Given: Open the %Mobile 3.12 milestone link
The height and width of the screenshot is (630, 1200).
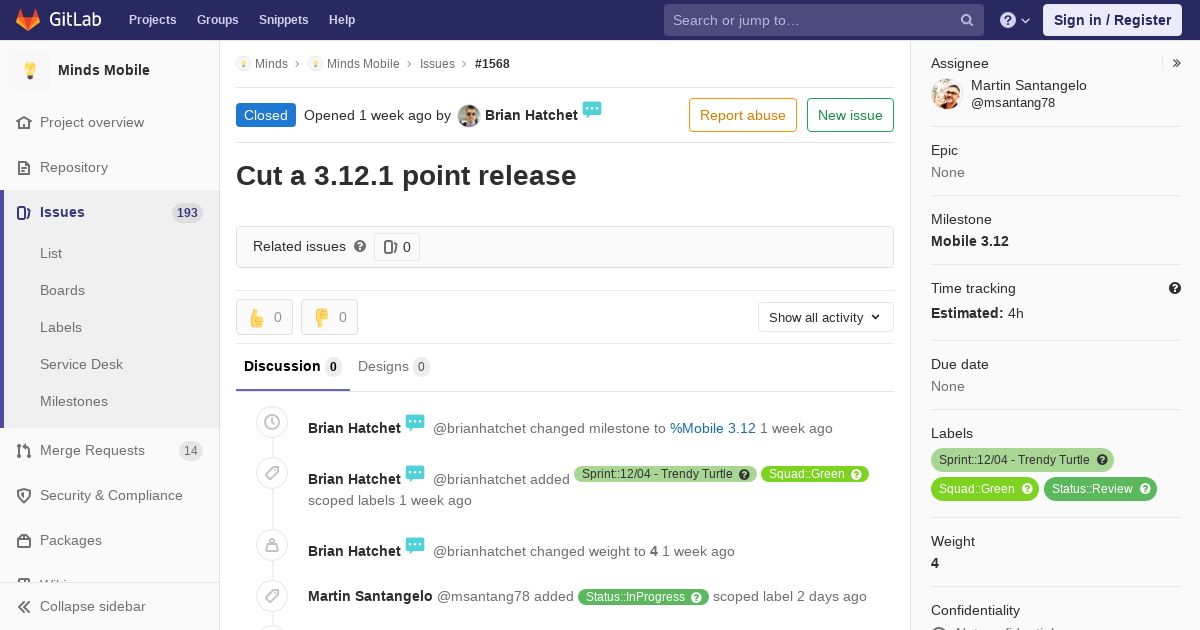Looking at the screenshot, I should 713,428.
